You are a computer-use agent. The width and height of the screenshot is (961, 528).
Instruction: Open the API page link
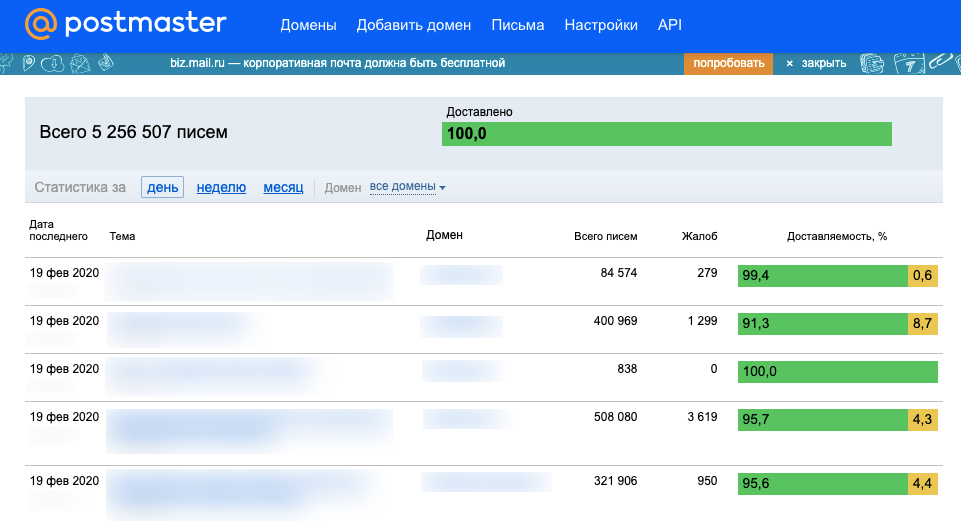pos(670,25)
